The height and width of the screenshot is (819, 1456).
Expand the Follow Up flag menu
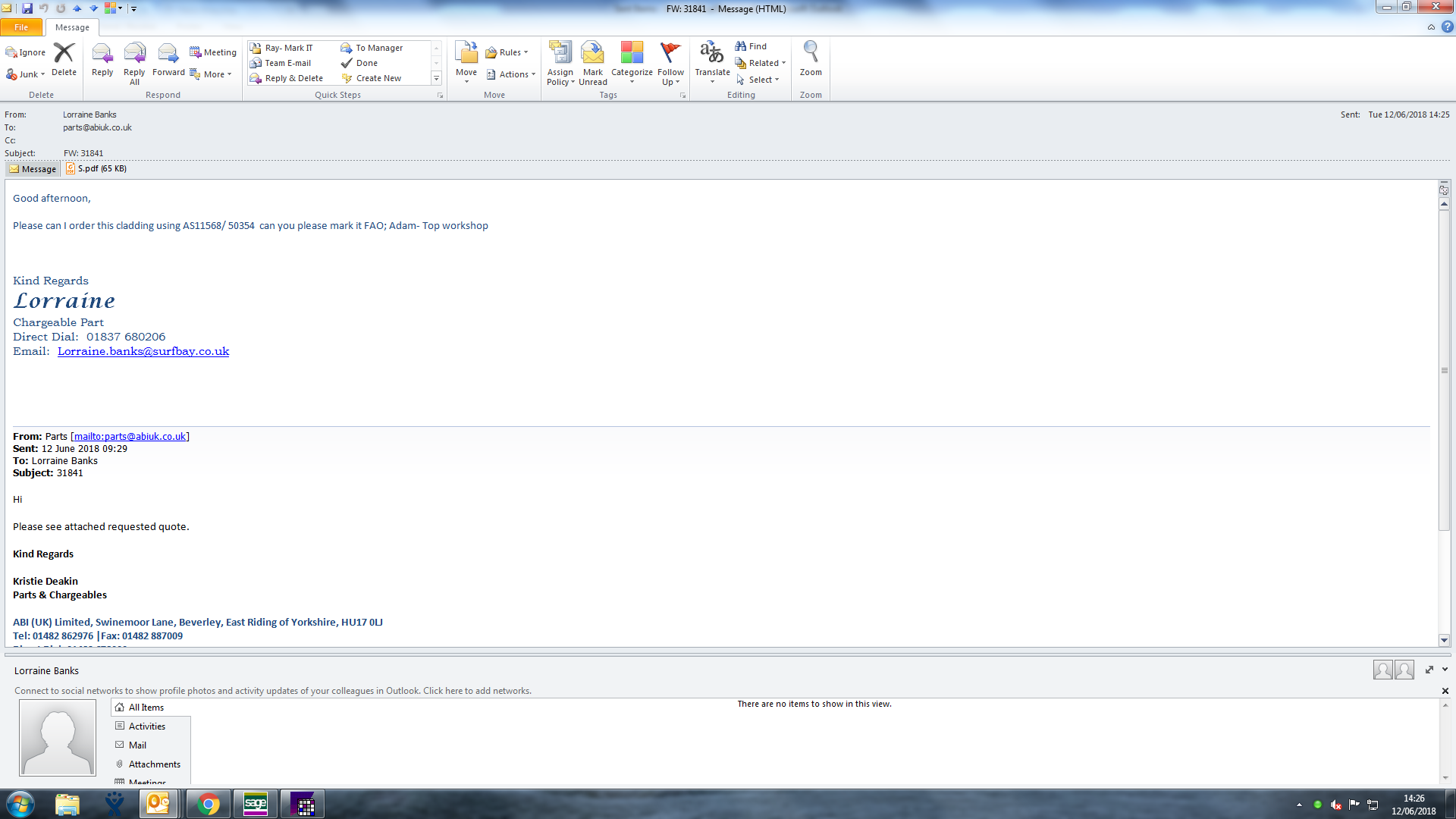coord(670,62)
